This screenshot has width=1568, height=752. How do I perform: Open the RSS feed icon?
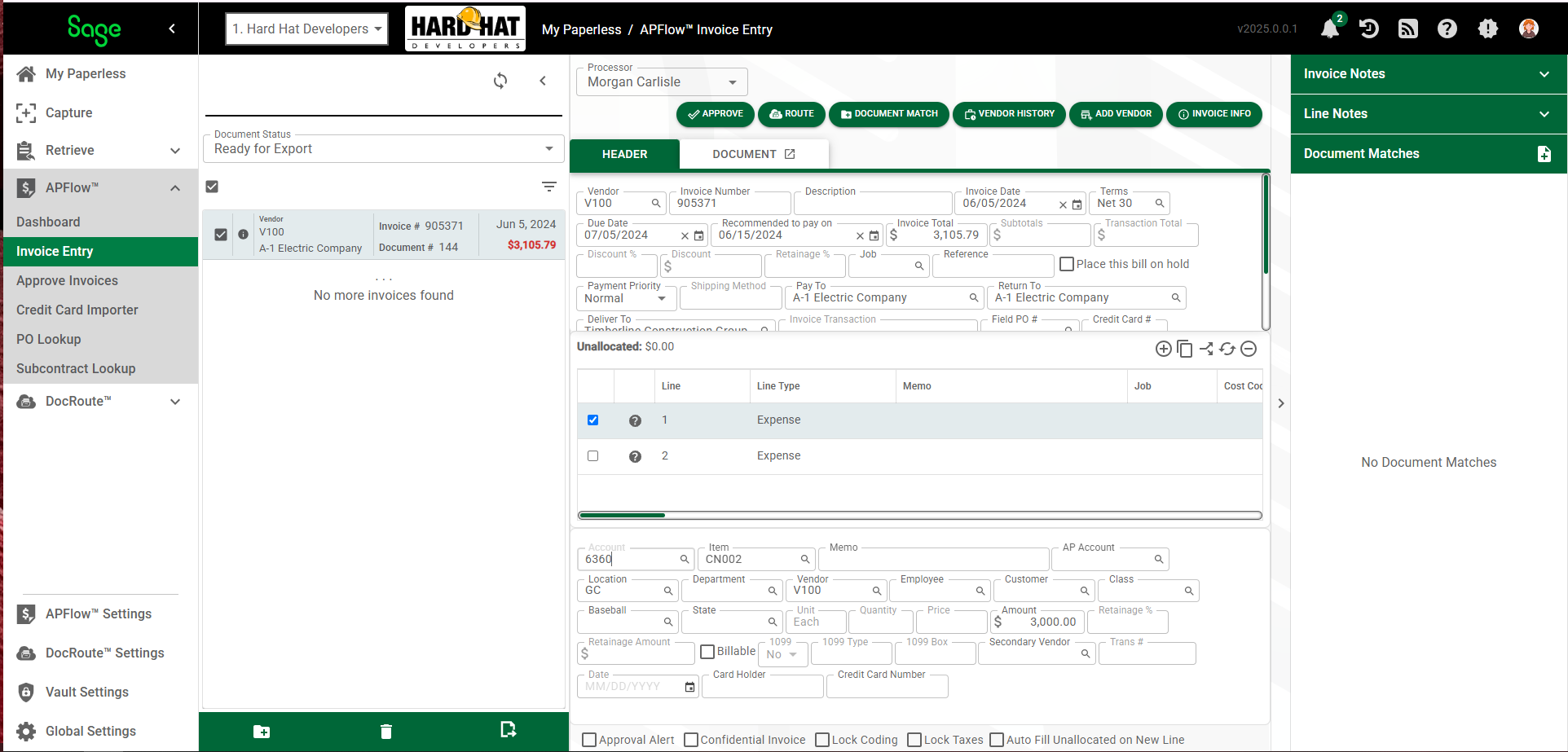[1408, 29]
